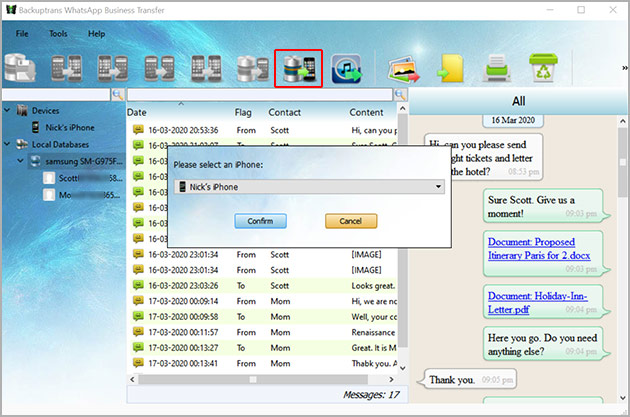Open the Holiday-Inn-Letter.pdf document link
Screen dimensions: 630x417
pyautogui.click(x=538, y=302)
